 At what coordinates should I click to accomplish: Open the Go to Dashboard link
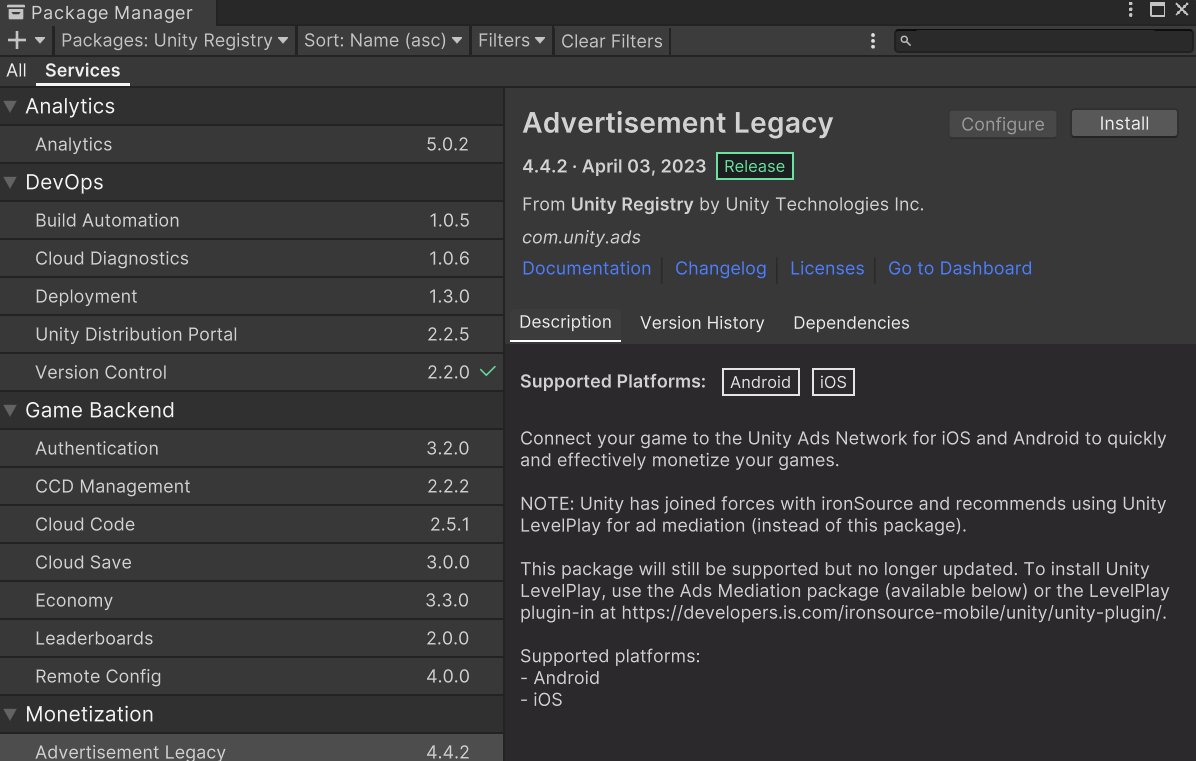tap(960, 268)
